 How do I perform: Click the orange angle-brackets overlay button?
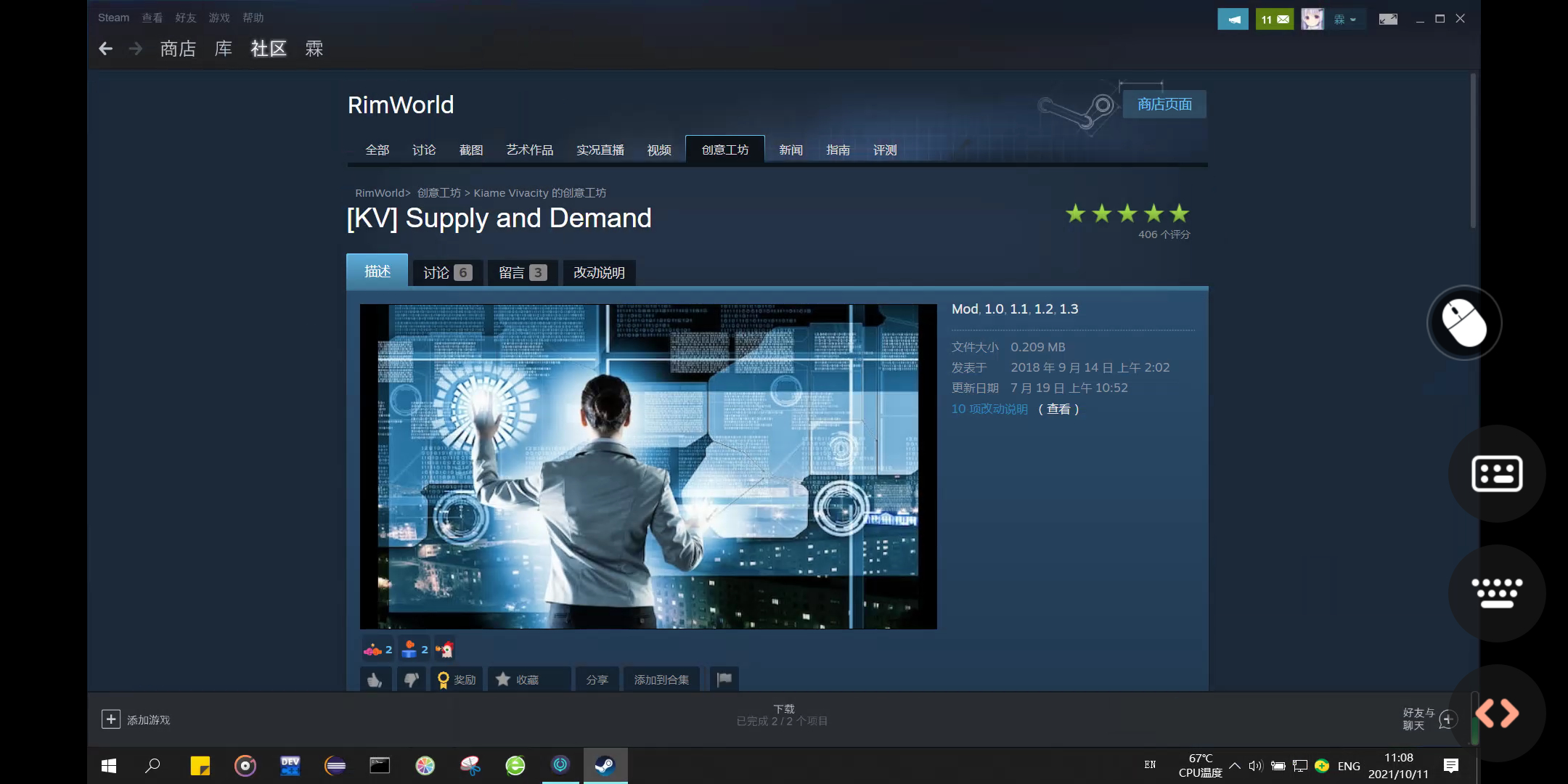click(1497, 713)
